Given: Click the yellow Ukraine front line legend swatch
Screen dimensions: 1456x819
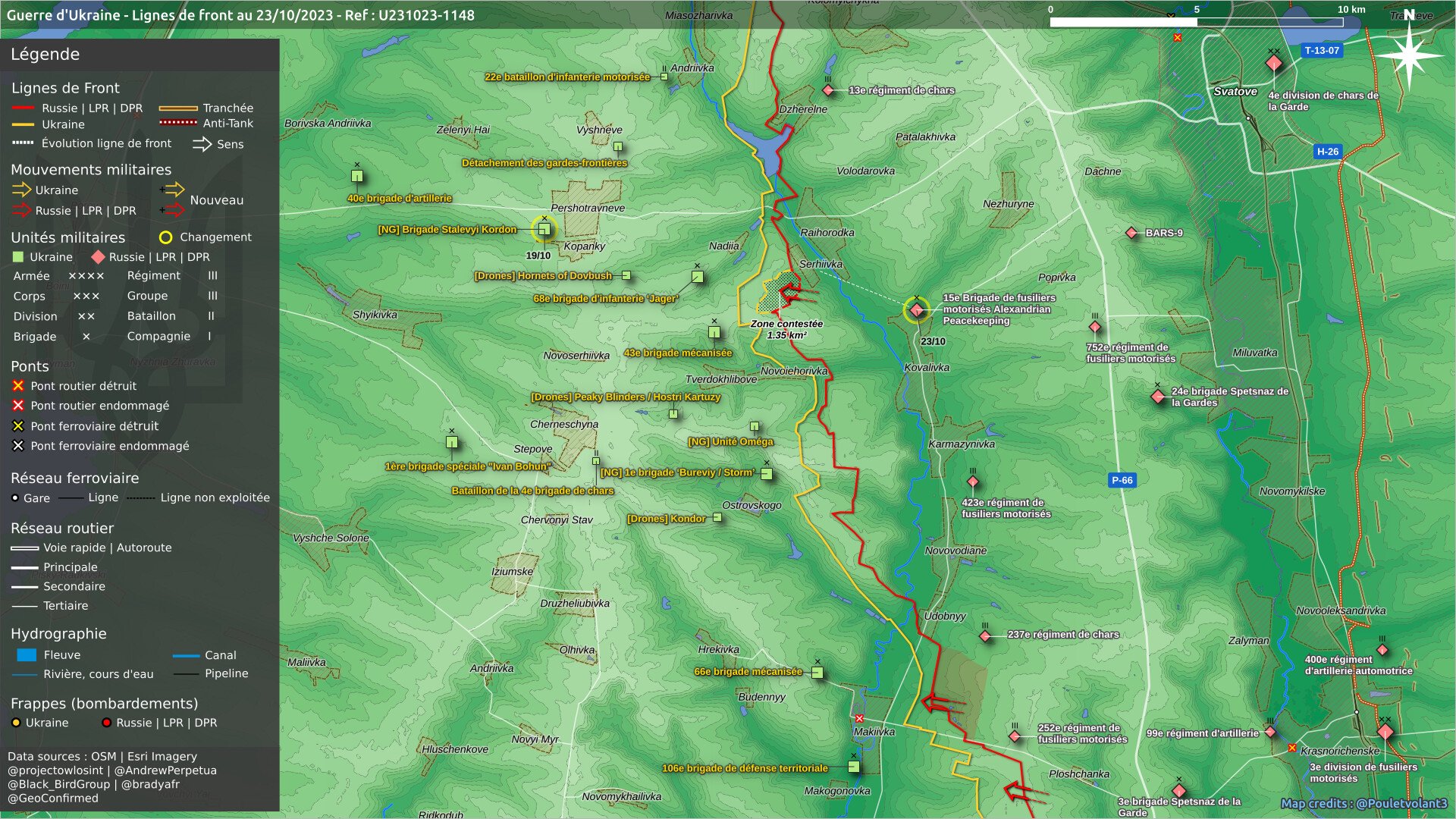Looking at the screenshot, I should (23, 124).
